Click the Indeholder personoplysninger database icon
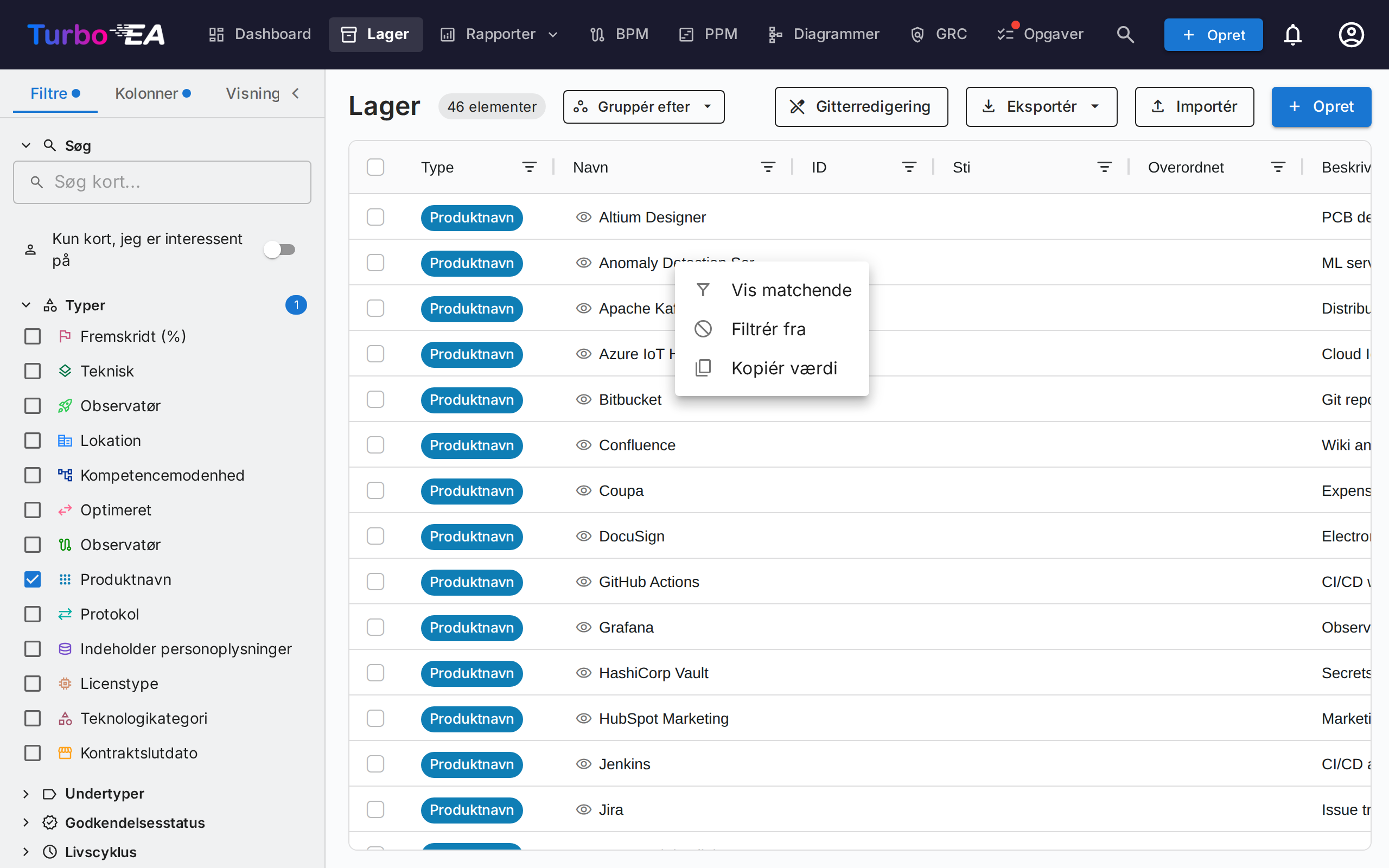 [65, 649]
